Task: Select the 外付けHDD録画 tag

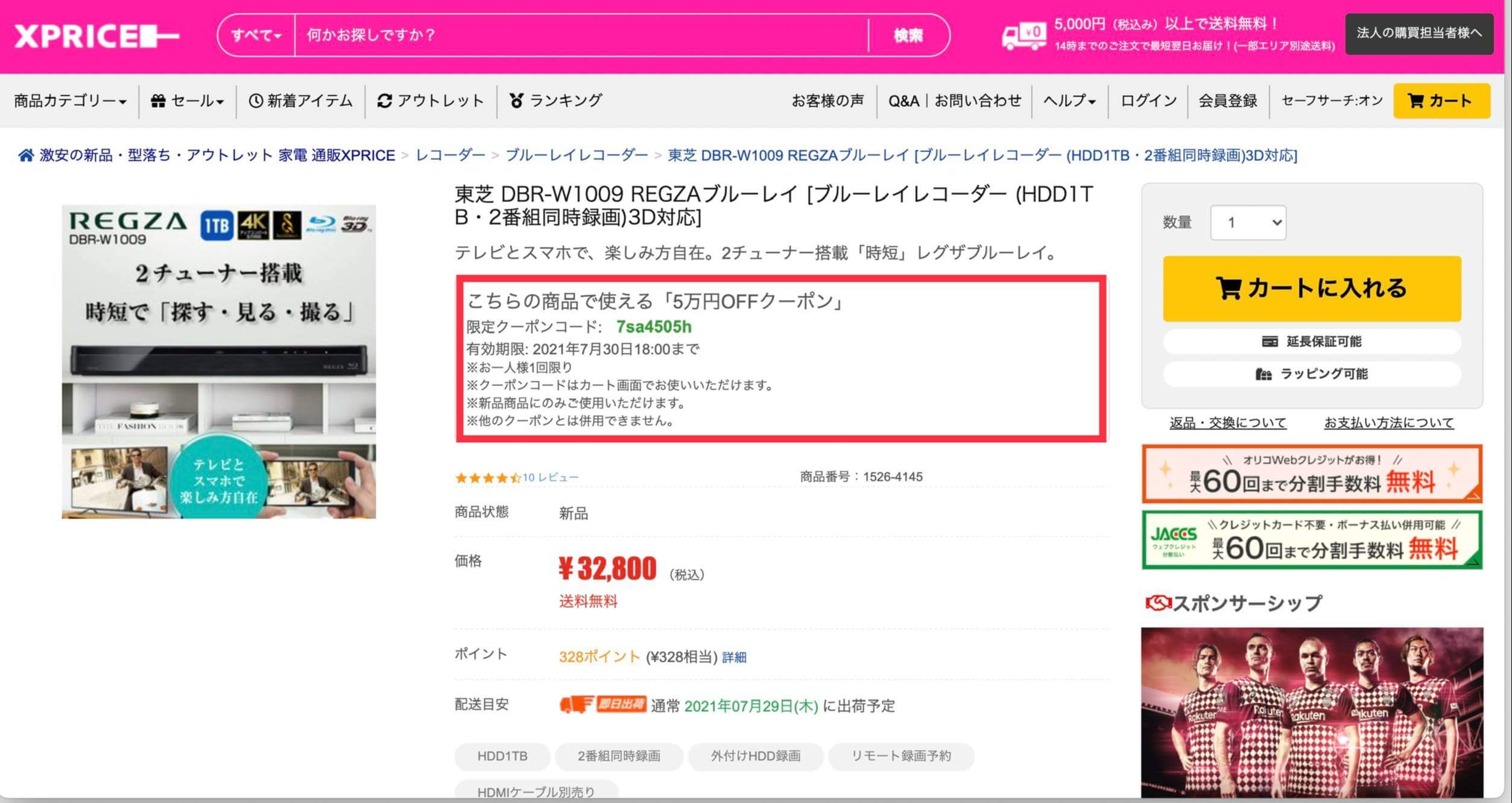Action: click(756, 757)
